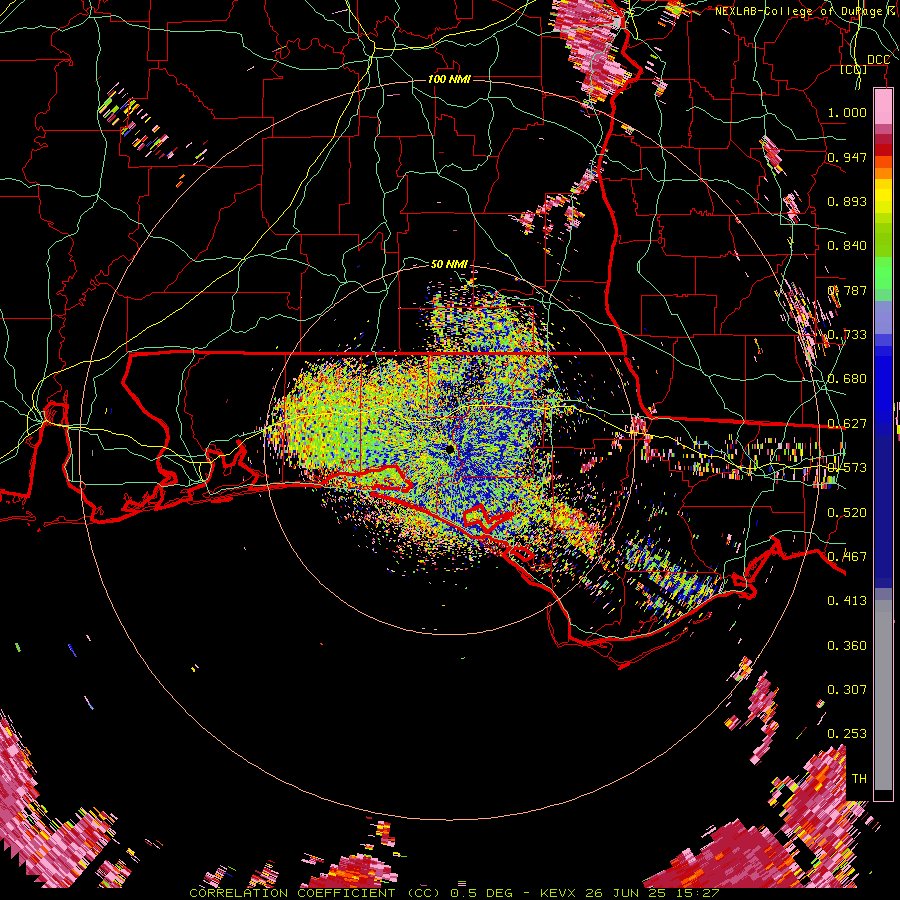The height and width of the screenshot is (900, 900).
Task: Click the 0.307 scale value
Action: tap(847, 689)
